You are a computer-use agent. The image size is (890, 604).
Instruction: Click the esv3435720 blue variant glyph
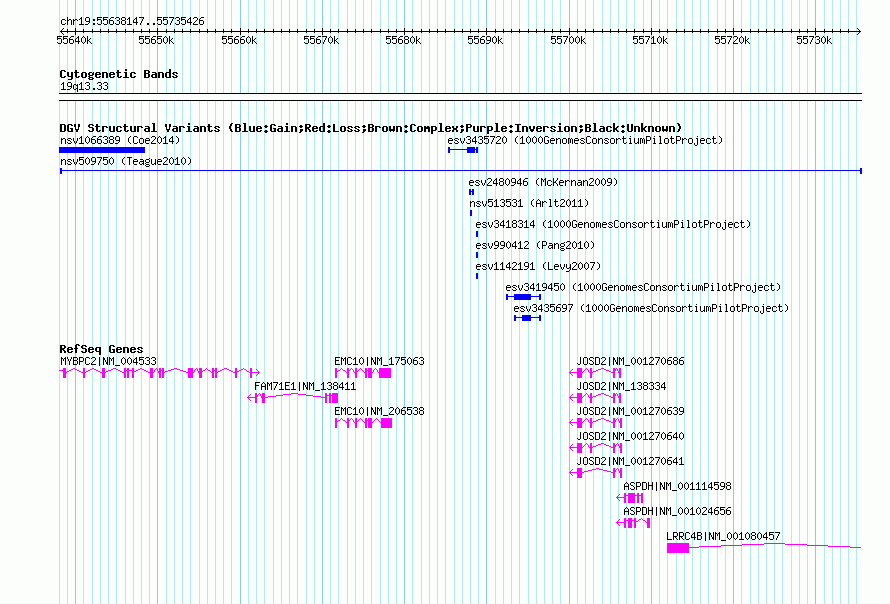tap(463, 150)
